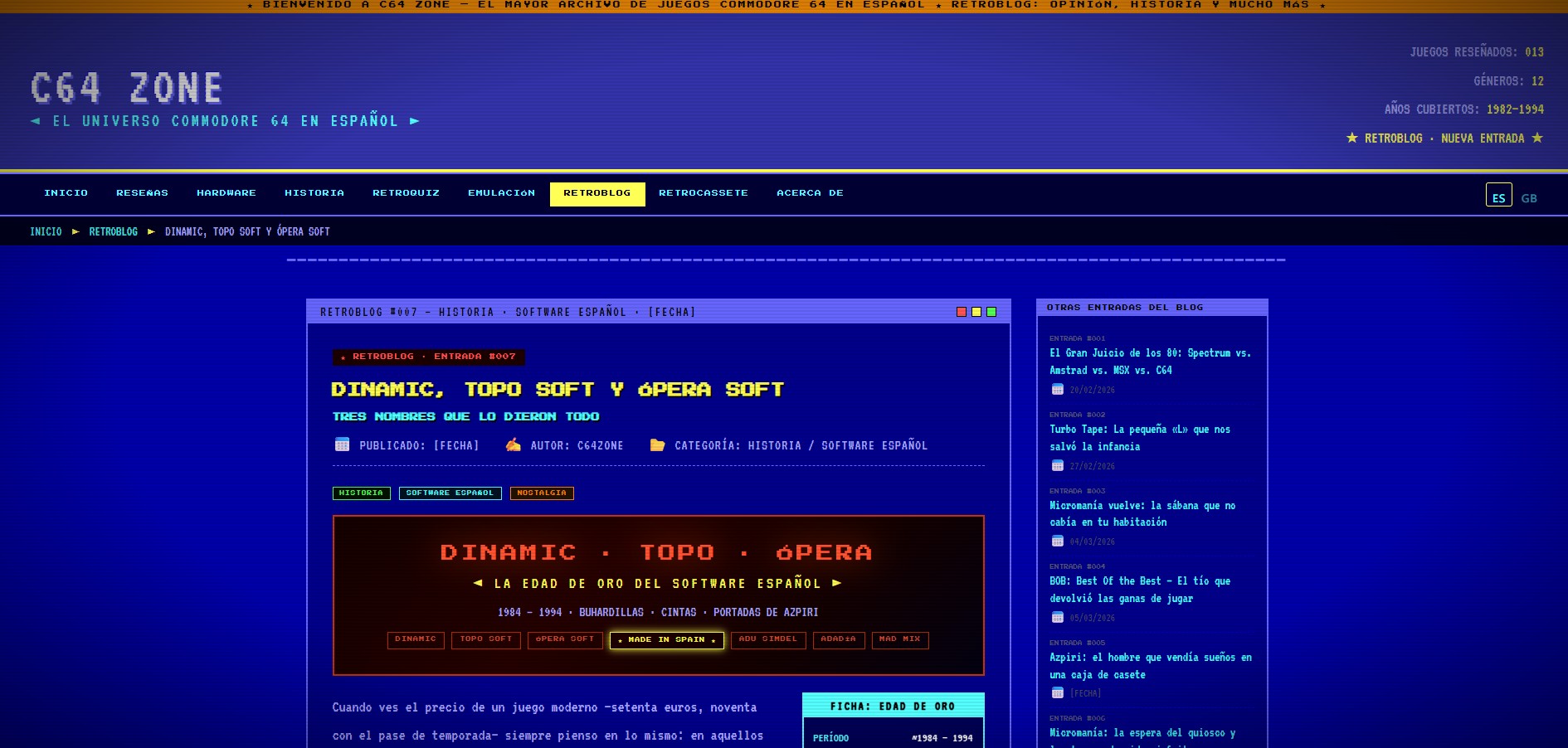This screenshot has width=1568, height=748.
Task: Click the RETROBLOG breadcrumb link
Action: click(x=114, y=231)
